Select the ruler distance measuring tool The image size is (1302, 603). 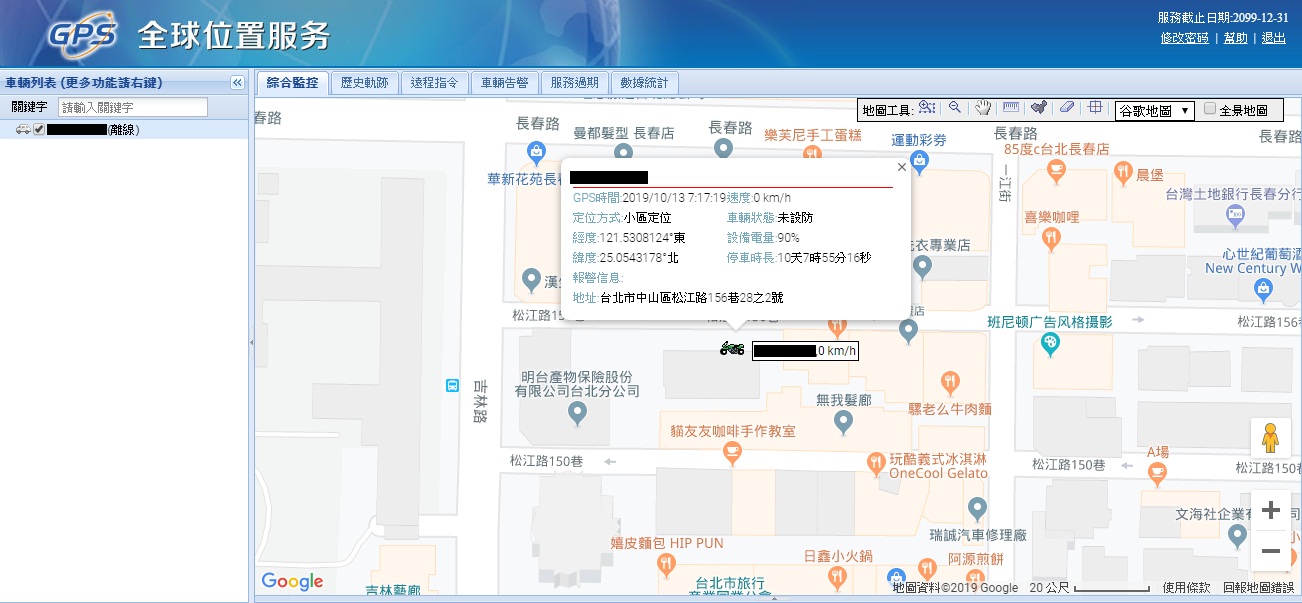coord(1011,108)
